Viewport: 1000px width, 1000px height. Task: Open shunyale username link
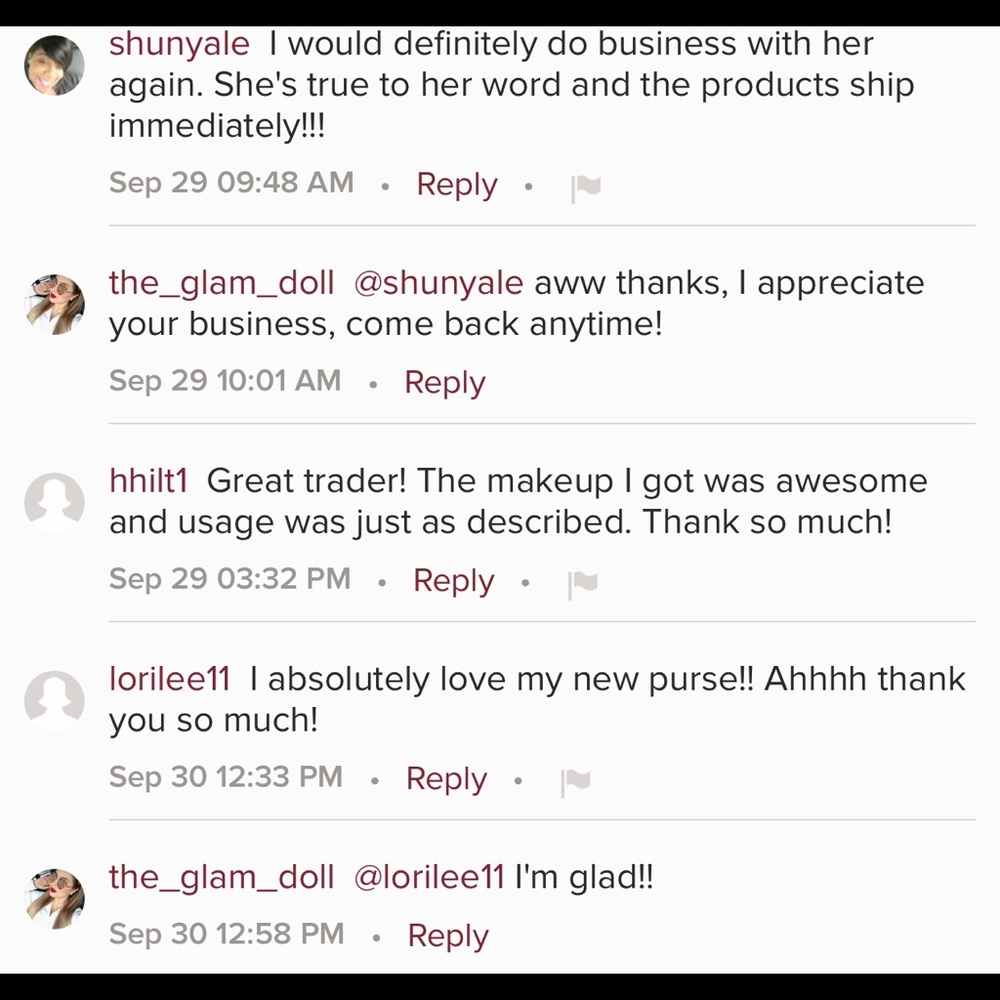click(179, 44)
